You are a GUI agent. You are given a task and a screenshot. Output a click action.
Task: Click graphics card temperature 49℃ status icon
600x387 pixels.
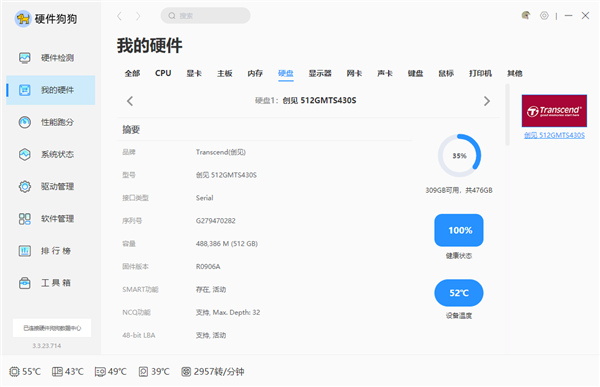pyautogui.click(x=100, y=372)
